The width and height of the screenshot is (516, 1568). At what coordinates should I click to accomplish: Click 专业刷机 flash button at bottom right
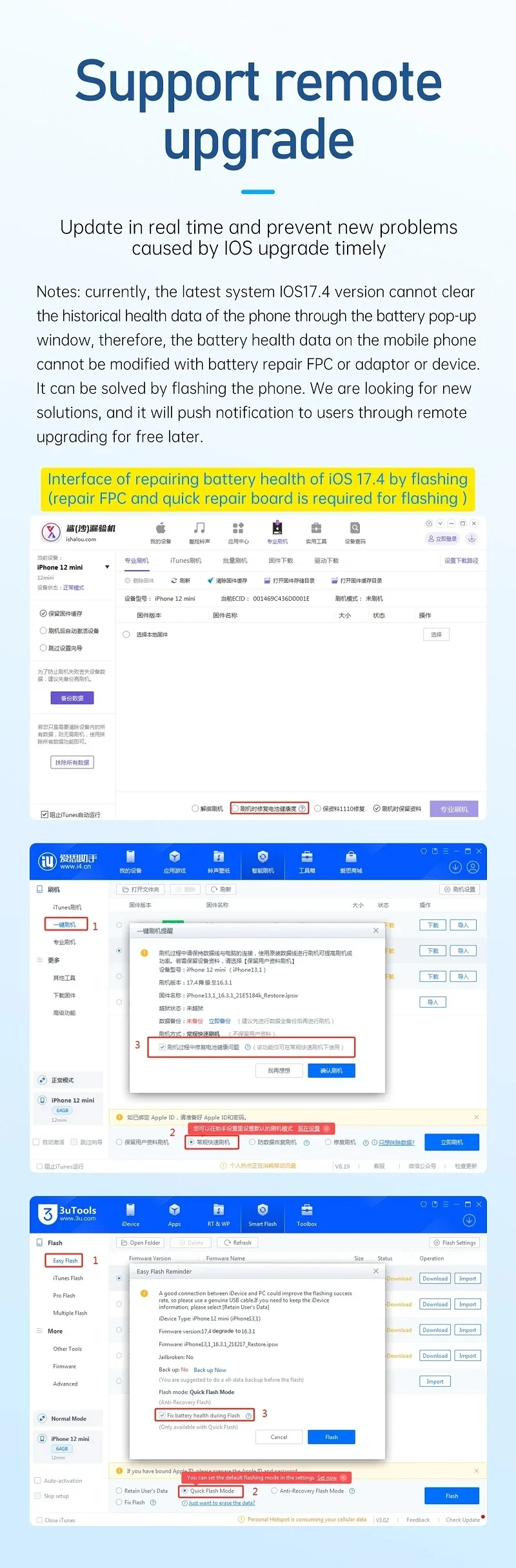pyautogui.click(x=454, y=809)
